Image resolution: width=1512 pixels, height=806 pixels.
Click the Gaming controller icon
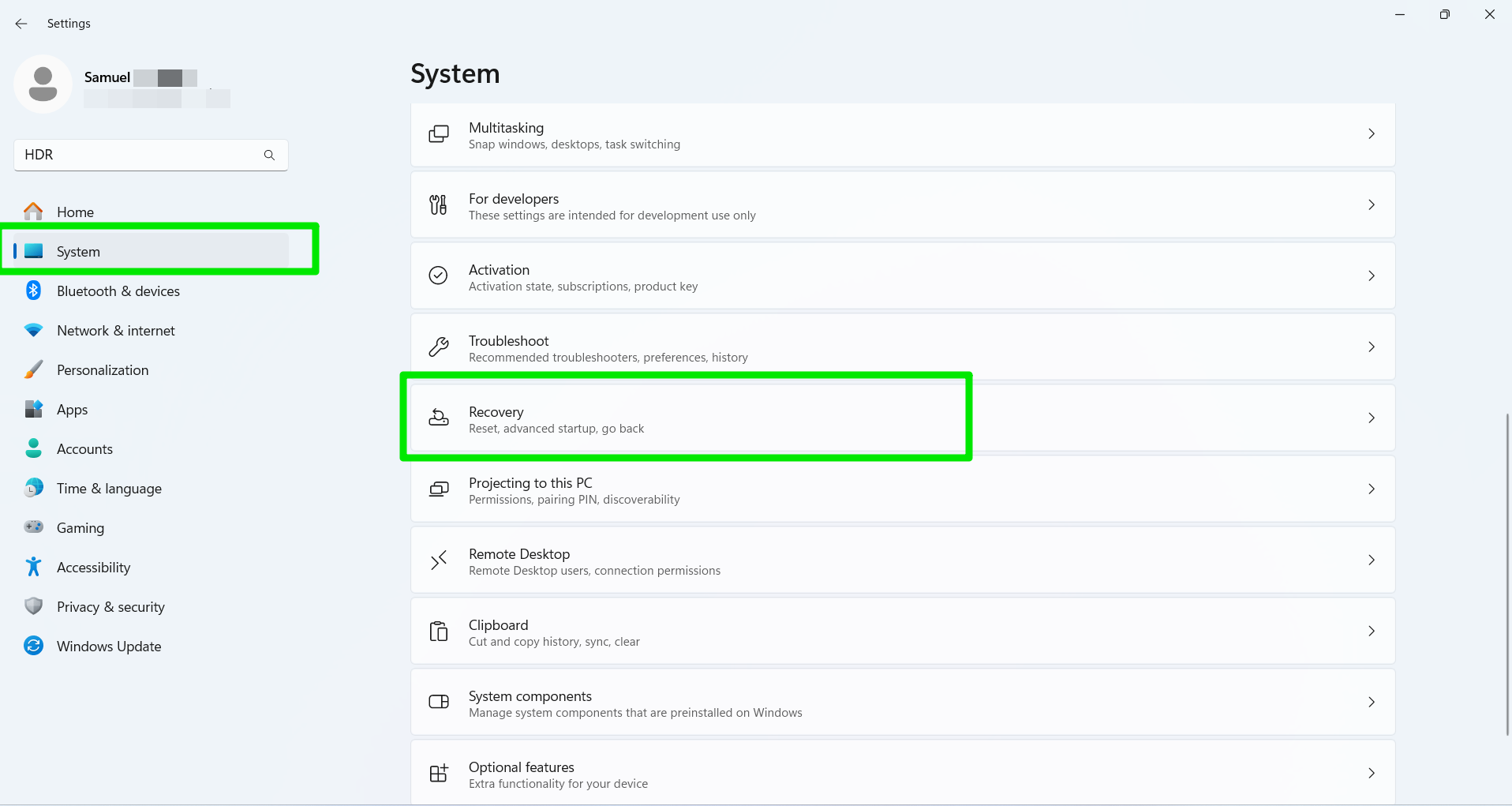pos(33,527)
